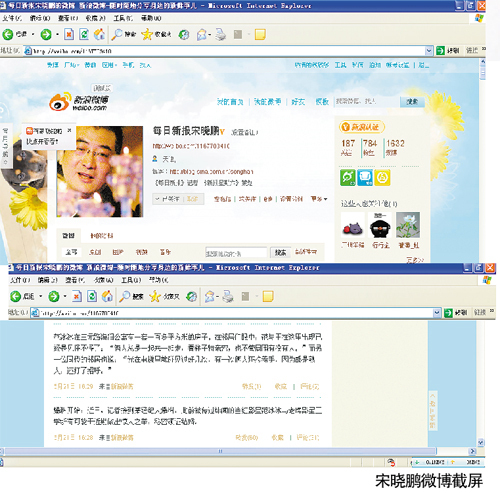Expand the lower address bar dropdown arrow
This screenshot has height=493, width=500.
tap(437, 313)
